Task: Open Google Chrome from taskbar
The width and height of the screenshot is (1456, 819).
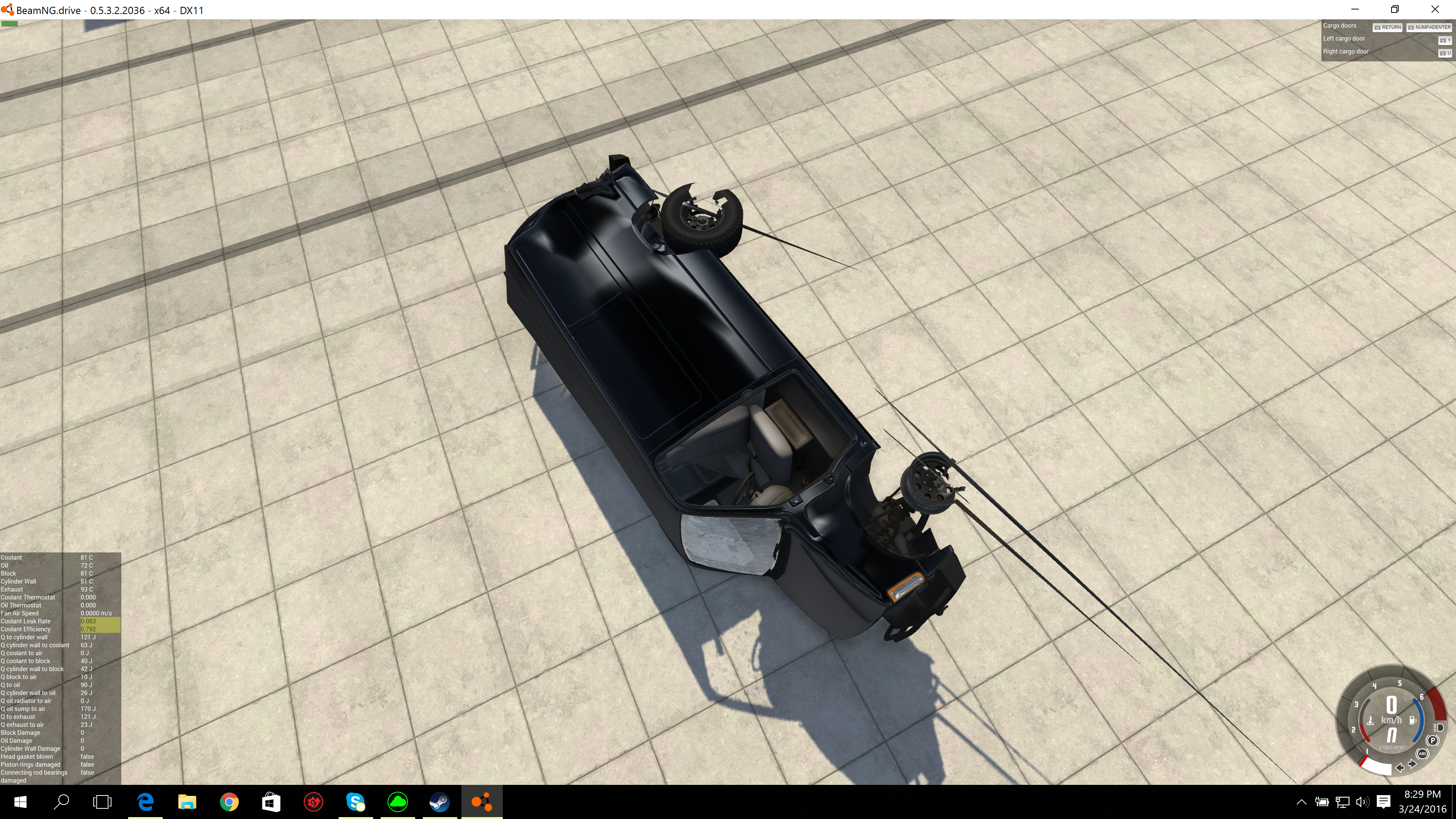Action: coord(229,802)
